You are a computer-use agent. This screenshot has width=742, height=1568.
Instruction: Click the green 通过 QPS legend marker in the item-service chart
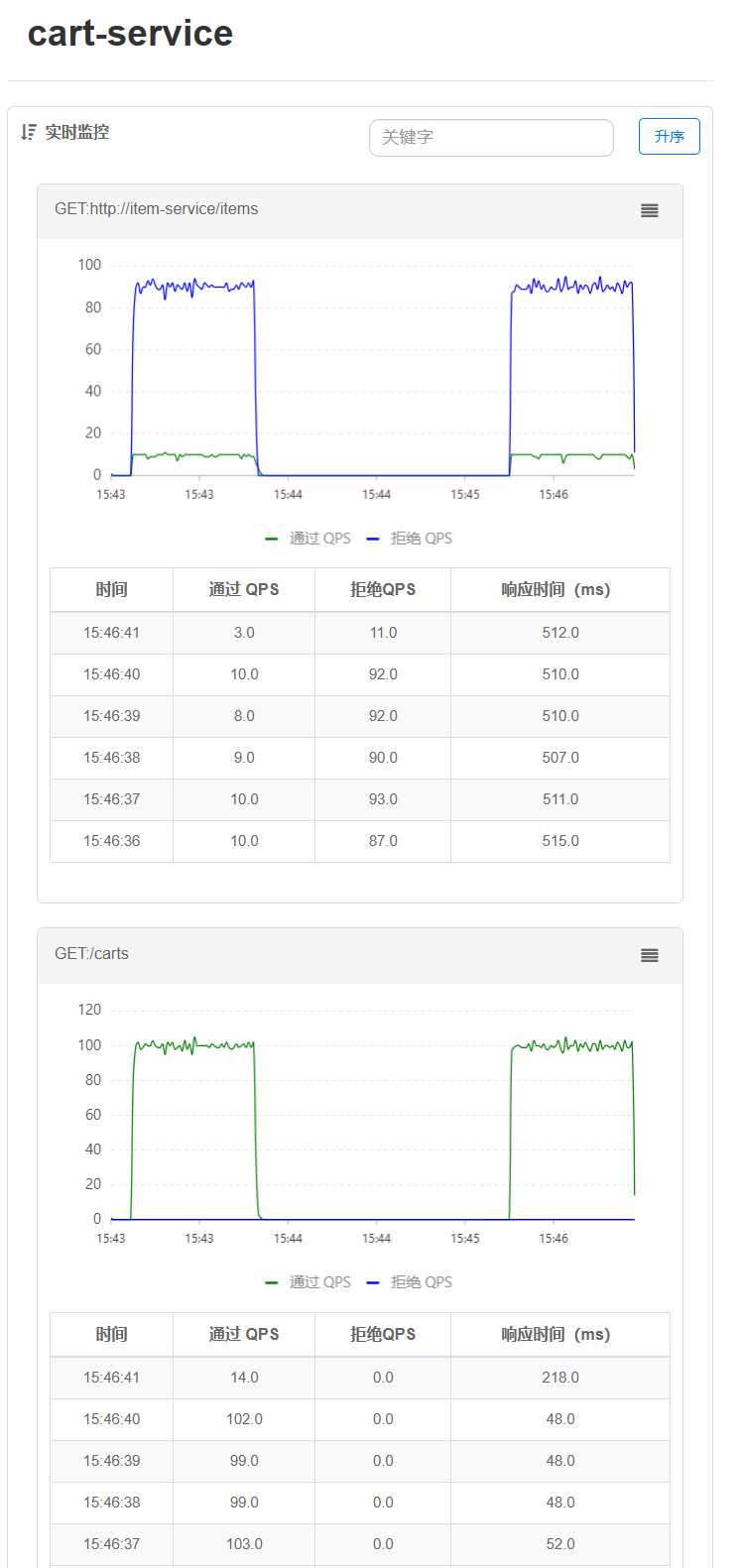[x=272, y=539]
